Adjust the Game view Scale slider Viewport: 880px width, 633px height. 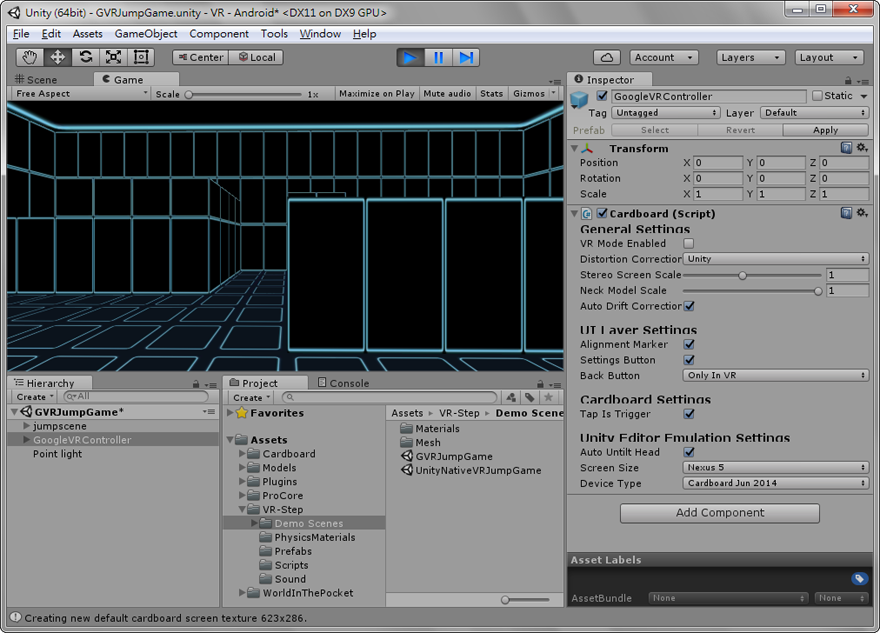coord(245,94)
